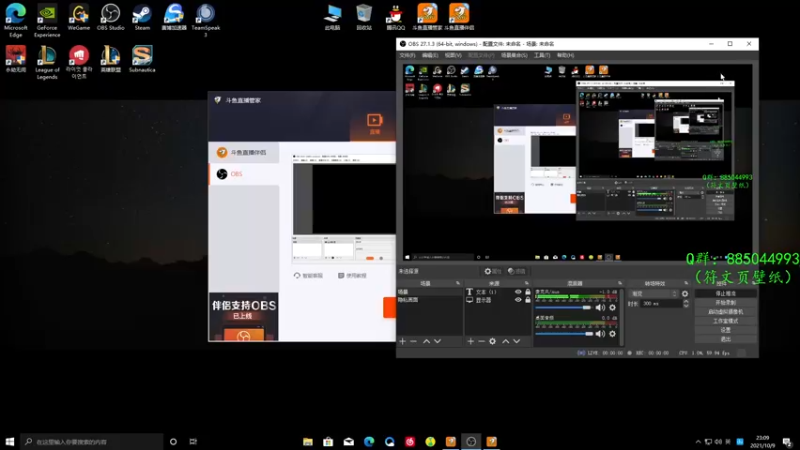
Task: Open the File menu in OBS
Action: [x=407, y=55]
